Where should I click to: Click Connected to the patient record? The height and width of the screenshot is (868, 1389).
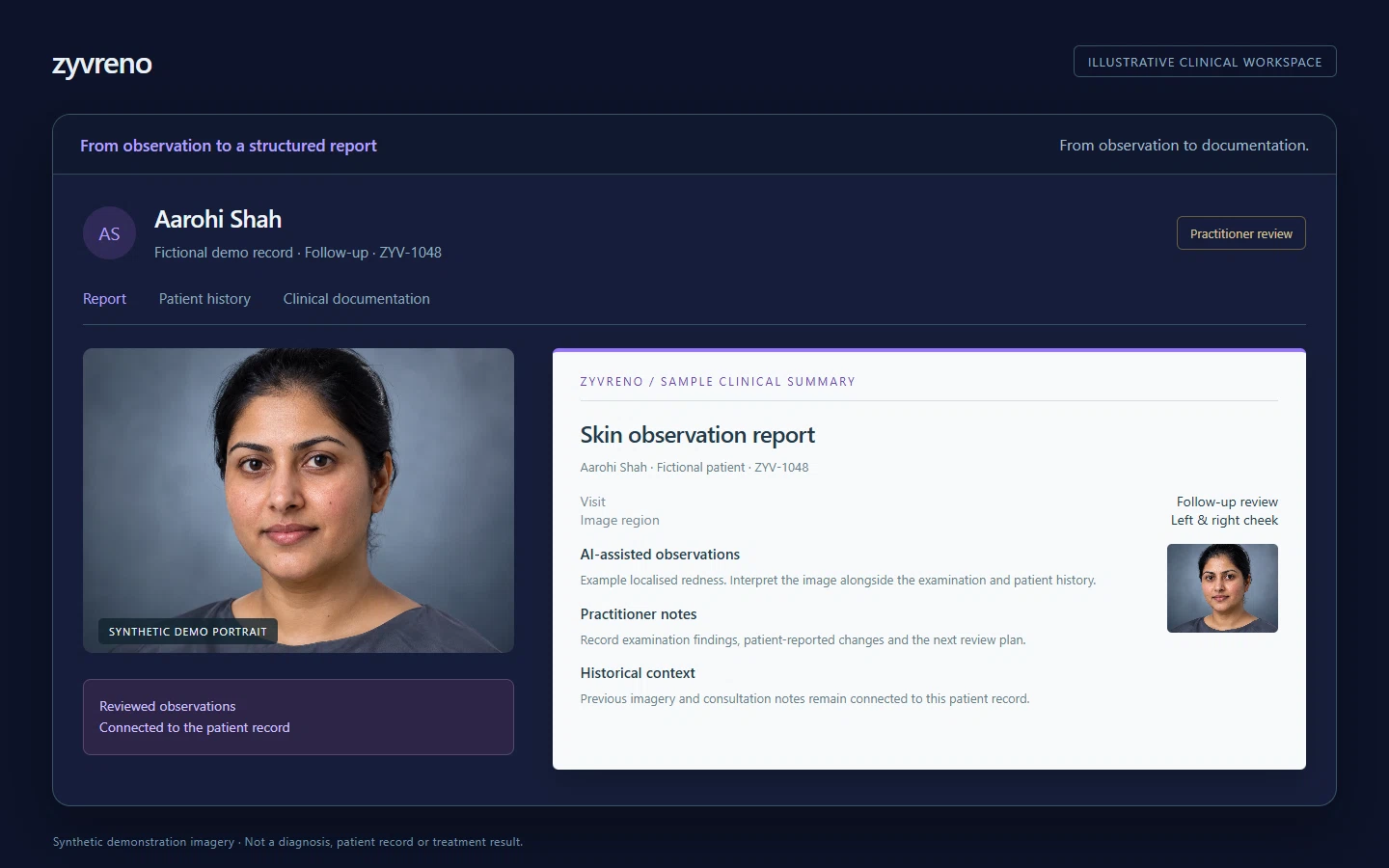[x=195, y=727]
